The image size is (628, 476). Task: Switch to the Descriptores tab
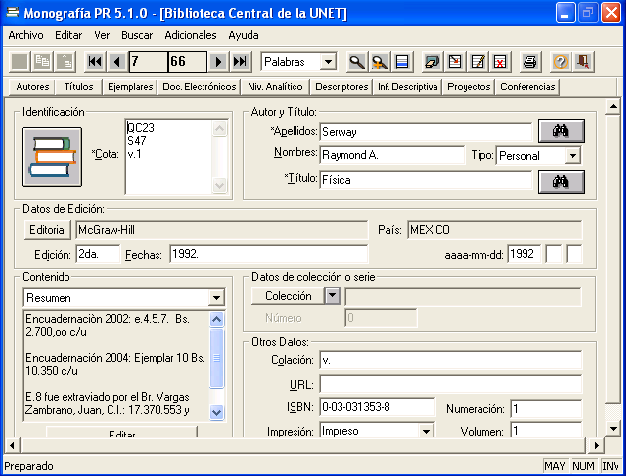coord(342,87)
